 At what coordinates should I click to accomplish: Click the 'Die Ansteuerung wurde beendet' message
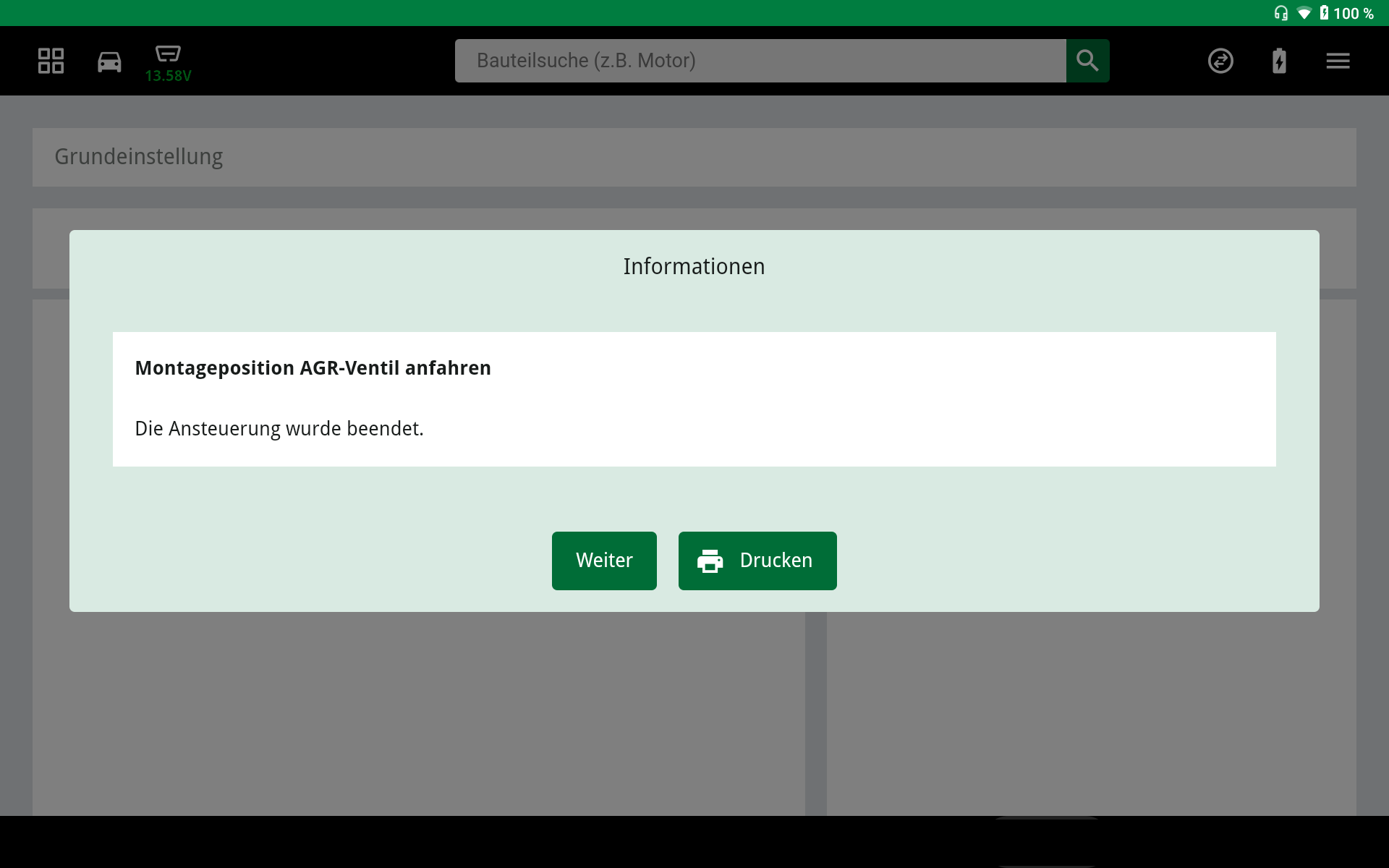pos(279,429)
